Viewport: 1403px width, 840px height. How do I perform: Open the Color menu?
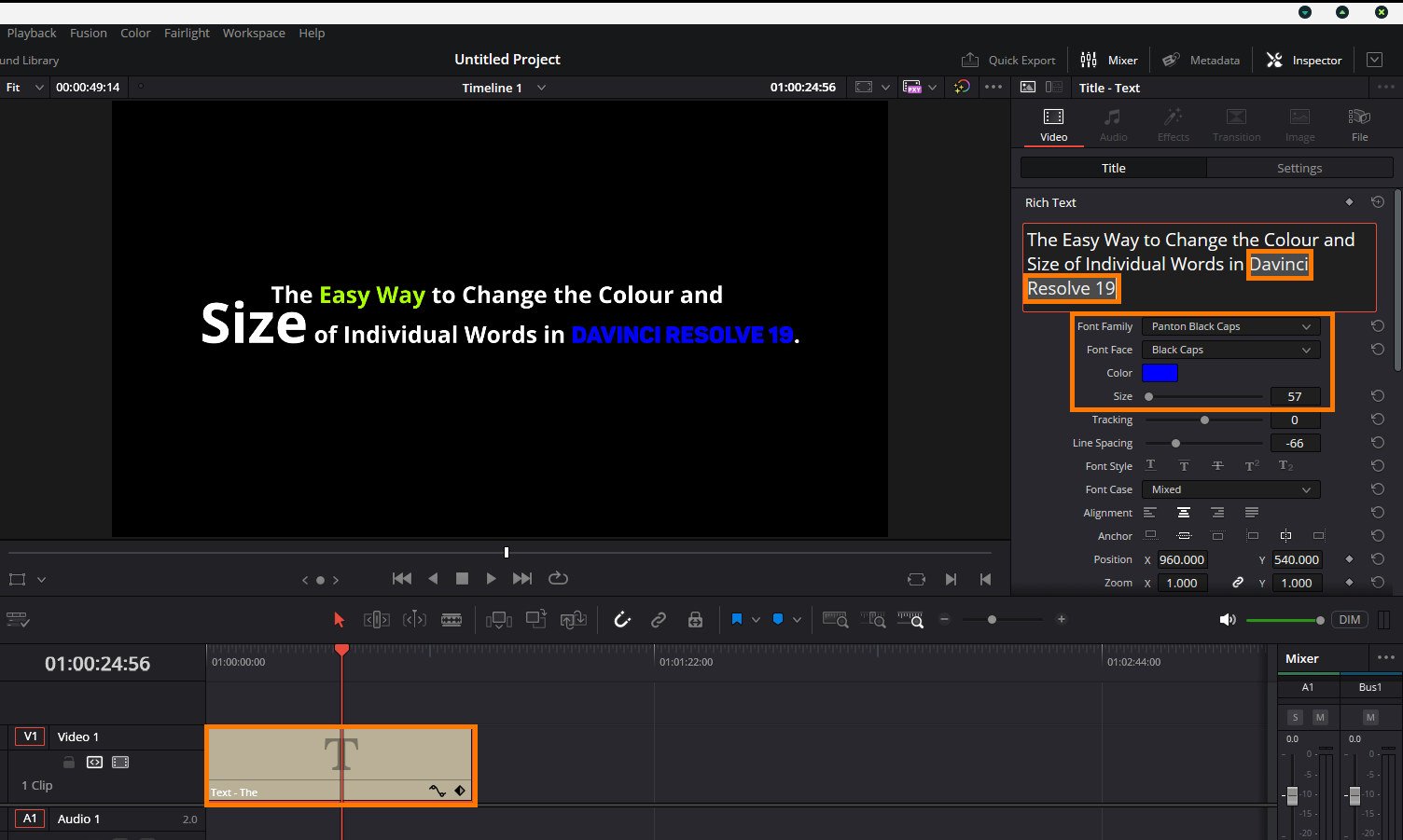pyautogui.click(x=135, y=33)
